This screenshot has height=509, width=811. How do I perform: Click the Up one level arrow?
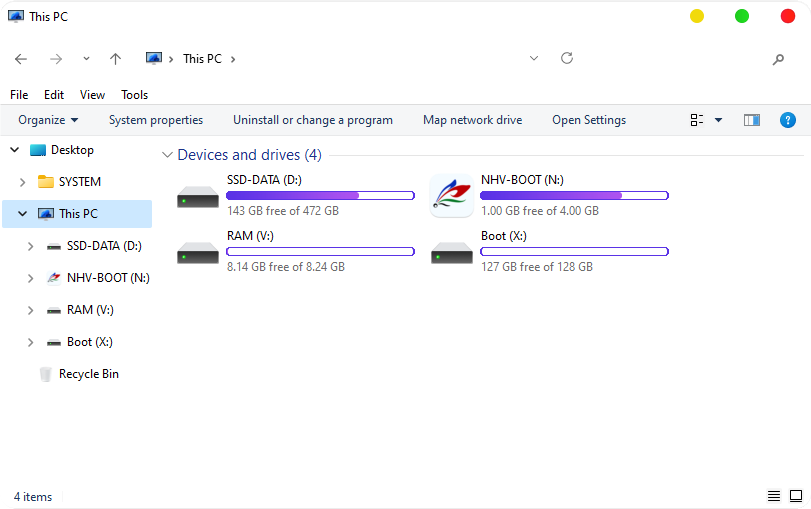pyautogui.click(x=115, y=59)
